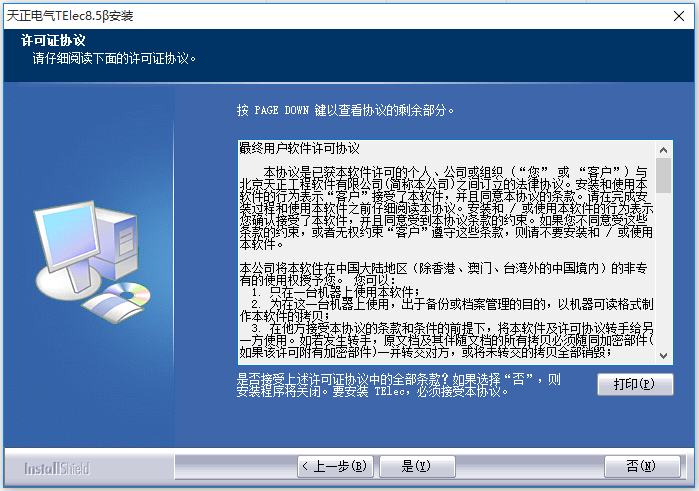
Task: Click the license scrollbar down arrow
Action: (x=664, y=353)
